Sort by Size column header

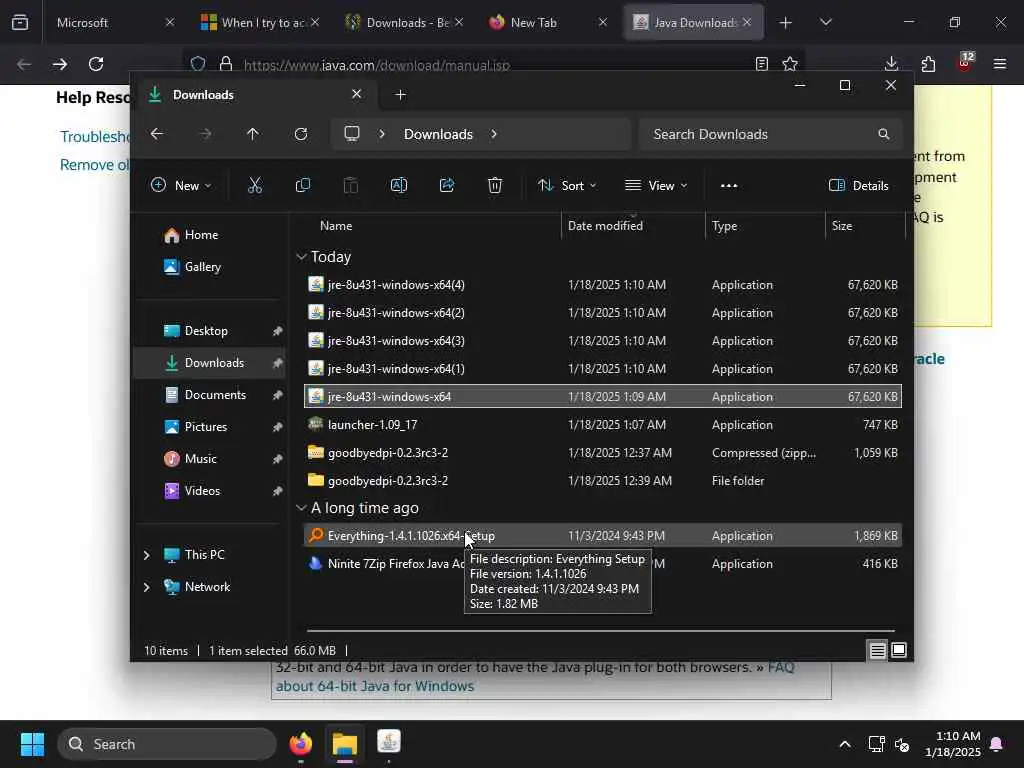pos(865,225)
